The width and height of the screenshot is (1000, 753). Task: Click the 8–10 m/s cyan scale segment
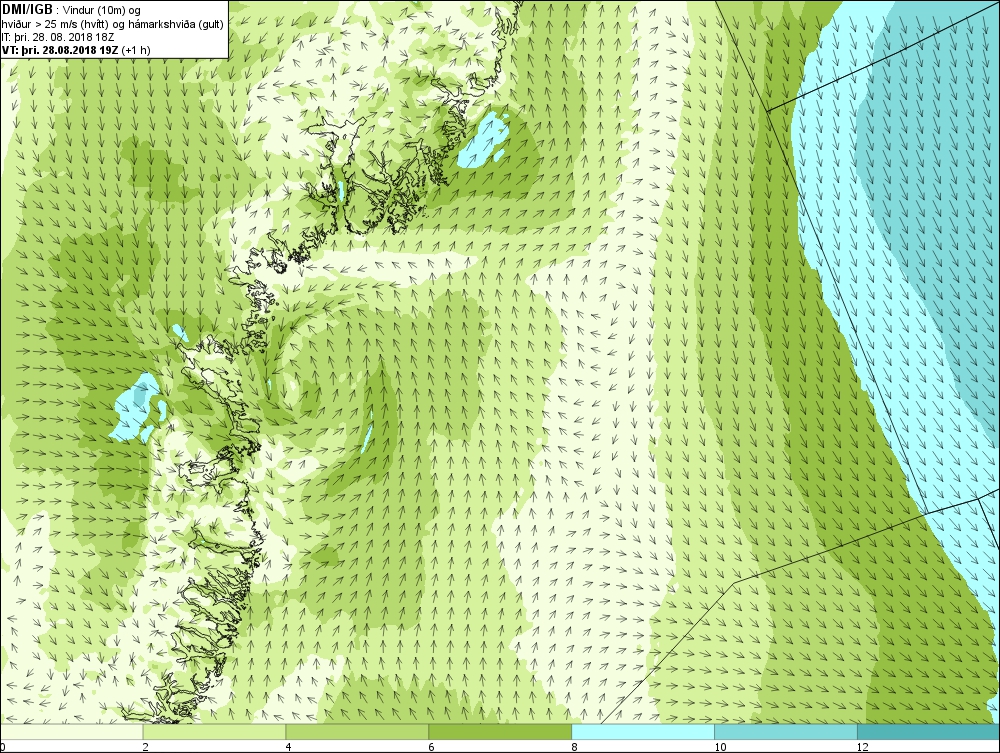643,731
